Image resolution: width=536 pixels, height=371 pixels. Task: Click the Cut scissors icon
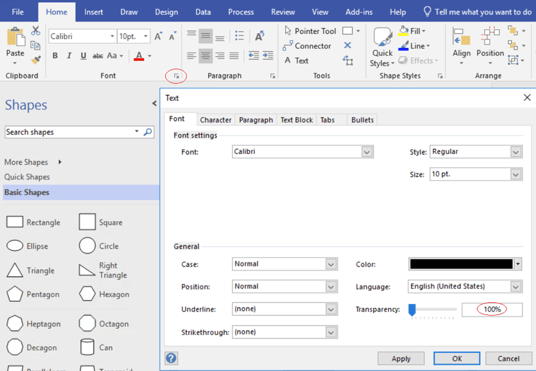click(x=36, y=30)
